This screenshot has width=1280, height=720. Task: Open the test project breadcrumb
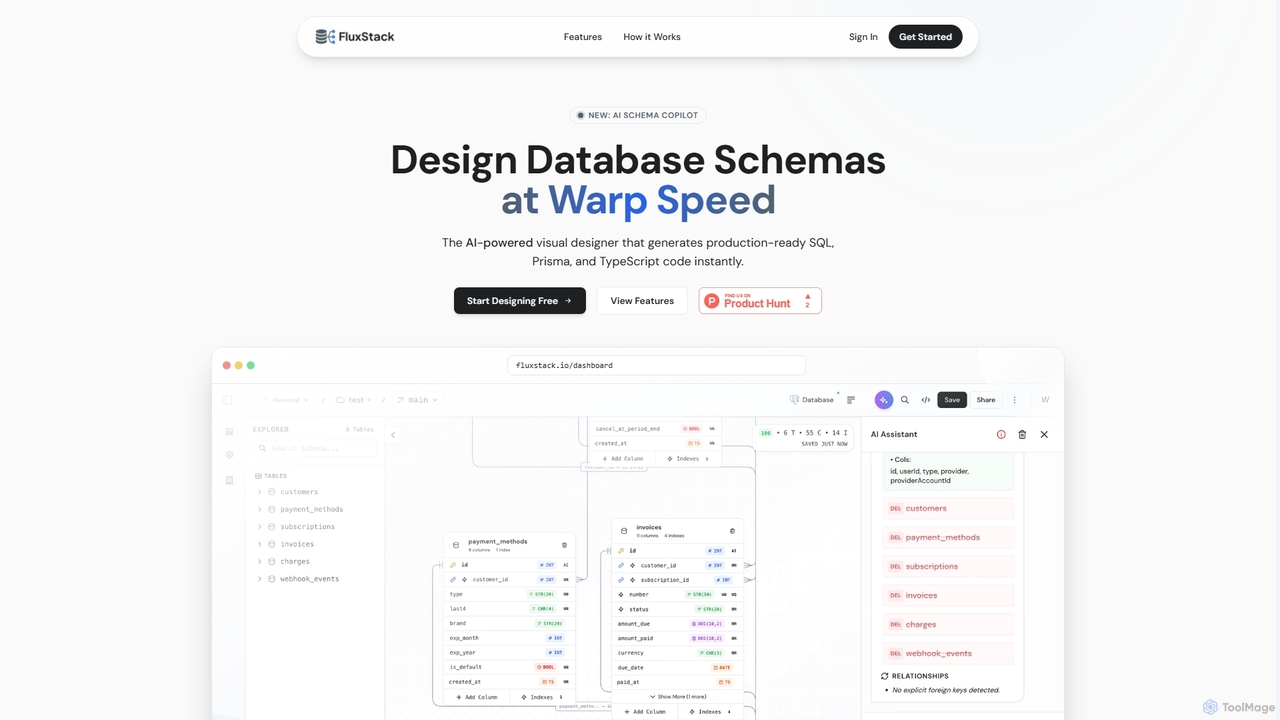tap(355, 400)
